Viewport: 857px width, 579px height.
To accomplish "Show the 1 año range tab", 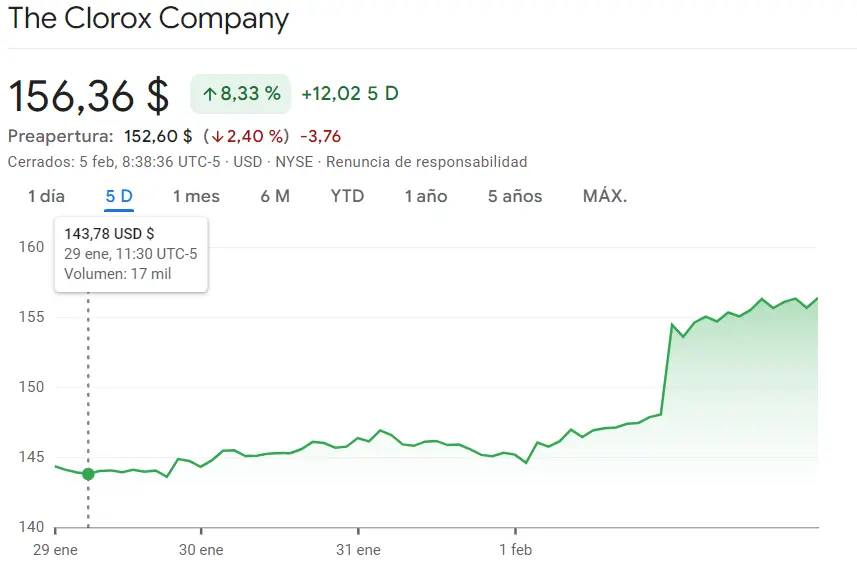I will click(x=426, y=196).
